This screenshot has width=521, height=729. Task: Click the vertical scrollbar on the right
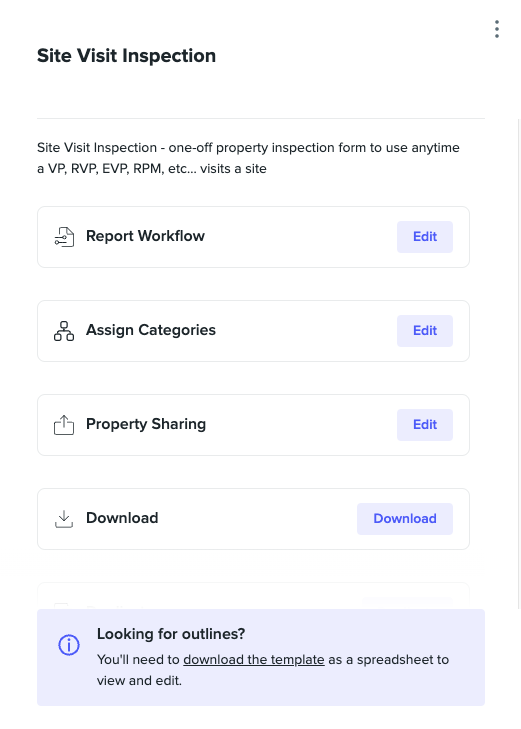click(x=519, y=364)
